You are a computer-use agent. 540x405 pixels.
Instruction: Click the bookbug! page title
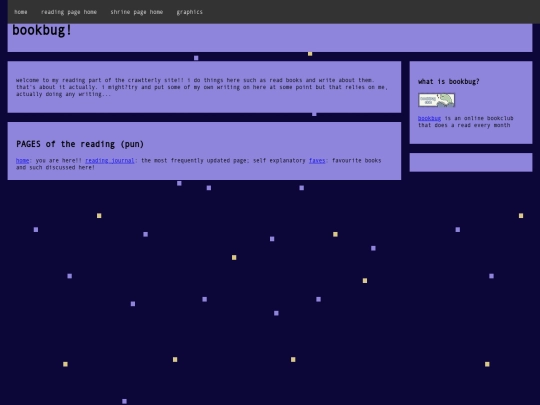(x=42, y=30)
